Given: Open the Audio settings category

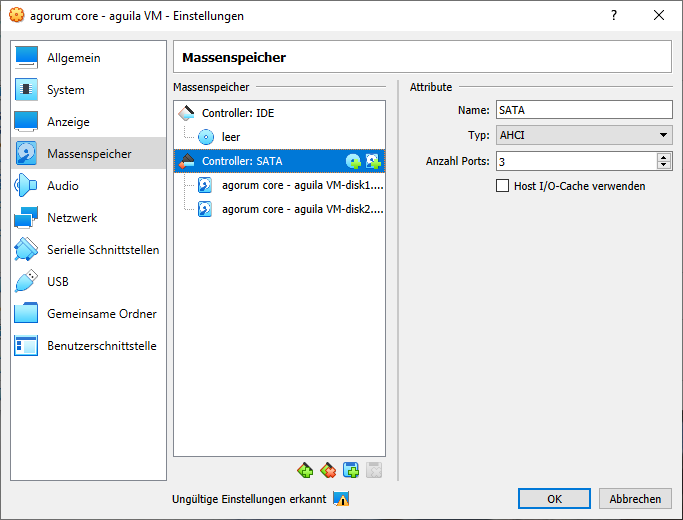Looking at the screenshot, I should tap(88, 186).
